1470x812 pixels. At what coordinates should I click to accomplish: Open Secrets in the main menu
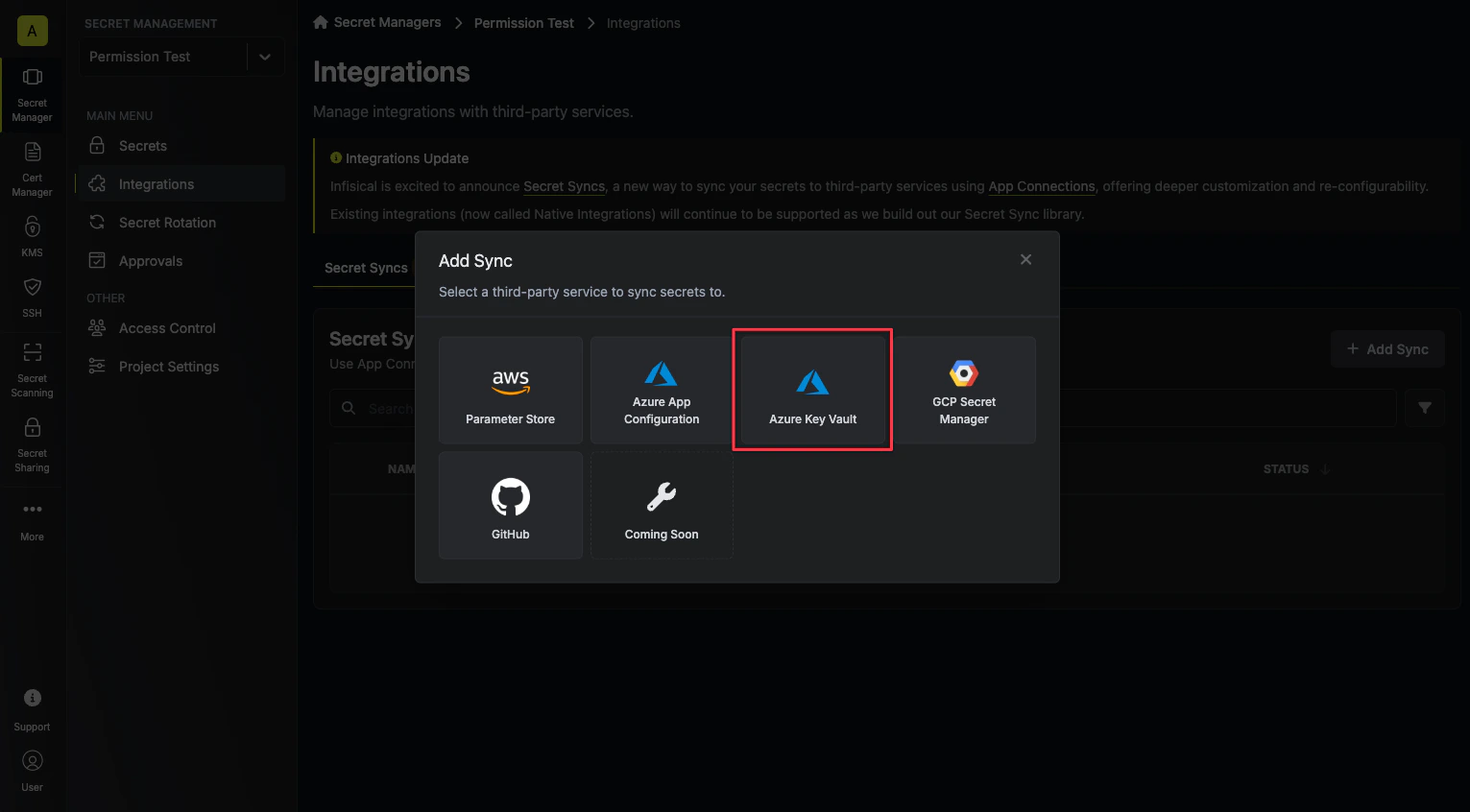pyautogui.click(x=181, y=146)
